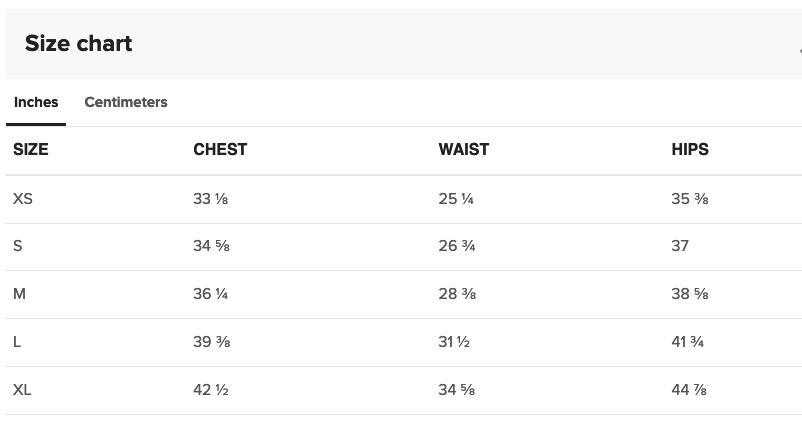The height and width of the screenshot is (445, 802).
Task: Click the chest value 36 ¼
Action: coord(210,294)
